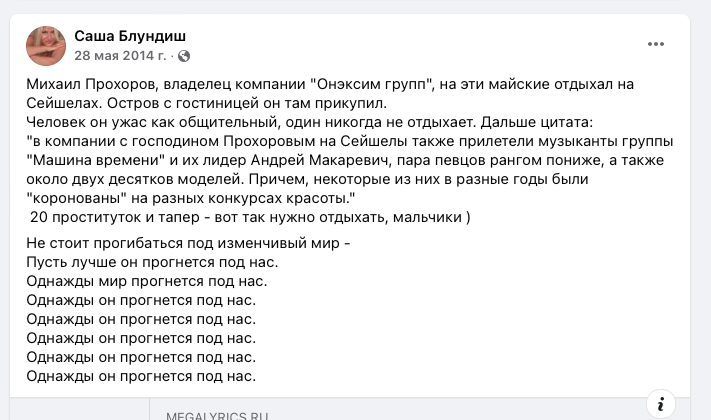Click the line "Человек он ужас как общительный"

pos(310,122)
